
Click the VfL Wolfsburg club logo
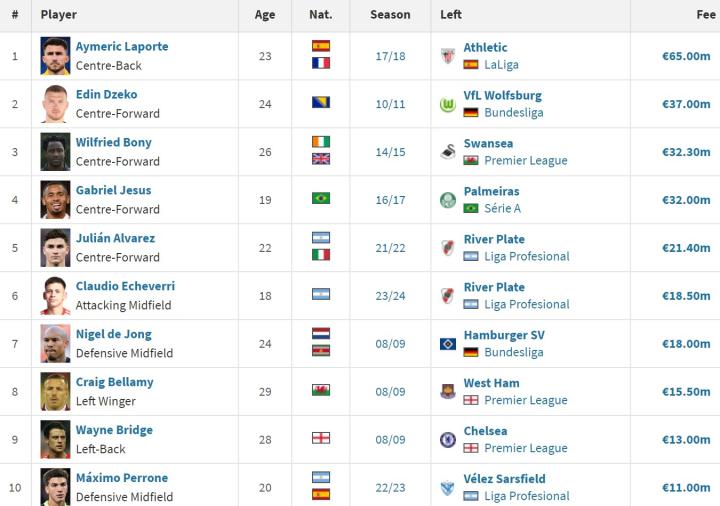[448, 104]
